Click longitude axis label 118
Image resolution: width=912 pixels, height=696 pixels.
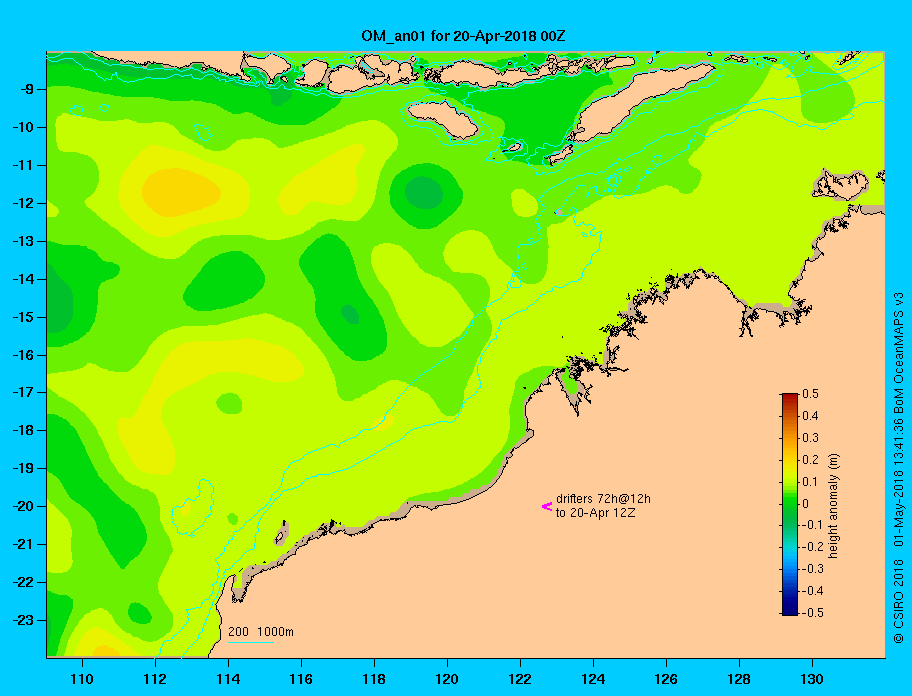click(374, 679)
